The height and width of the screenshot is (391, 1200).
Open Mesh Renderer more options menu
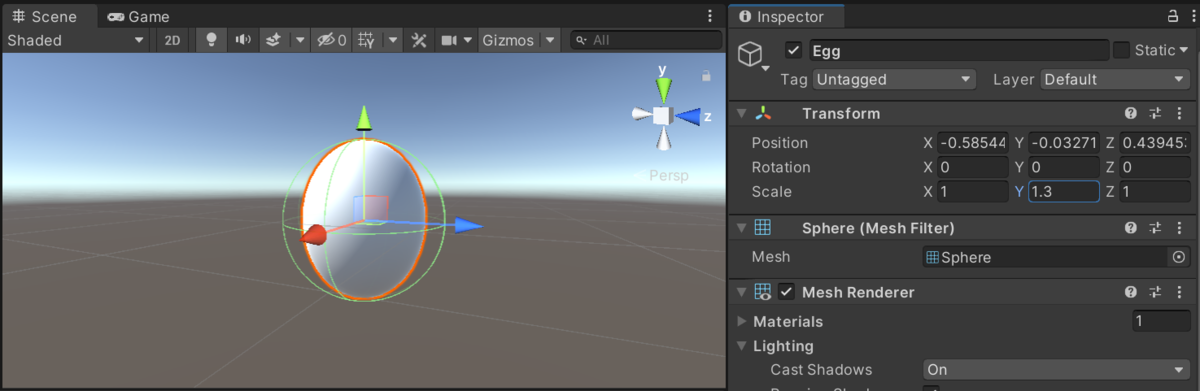point(1179,292)
